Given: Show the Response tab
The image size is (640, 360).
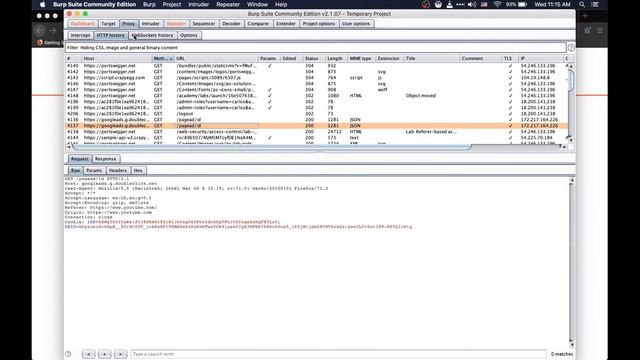Looking at the screenshot, I should 105,159.
